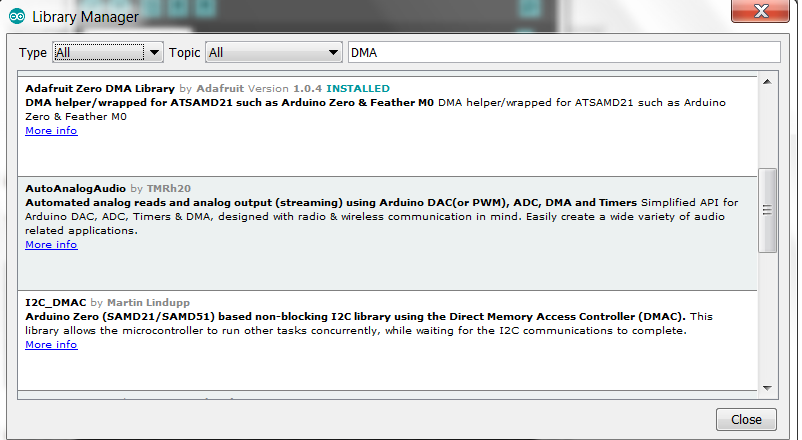Open the Type dropdown
Image resolution: width=802 pixels, height=440 pixels.
tap(108, 52)
